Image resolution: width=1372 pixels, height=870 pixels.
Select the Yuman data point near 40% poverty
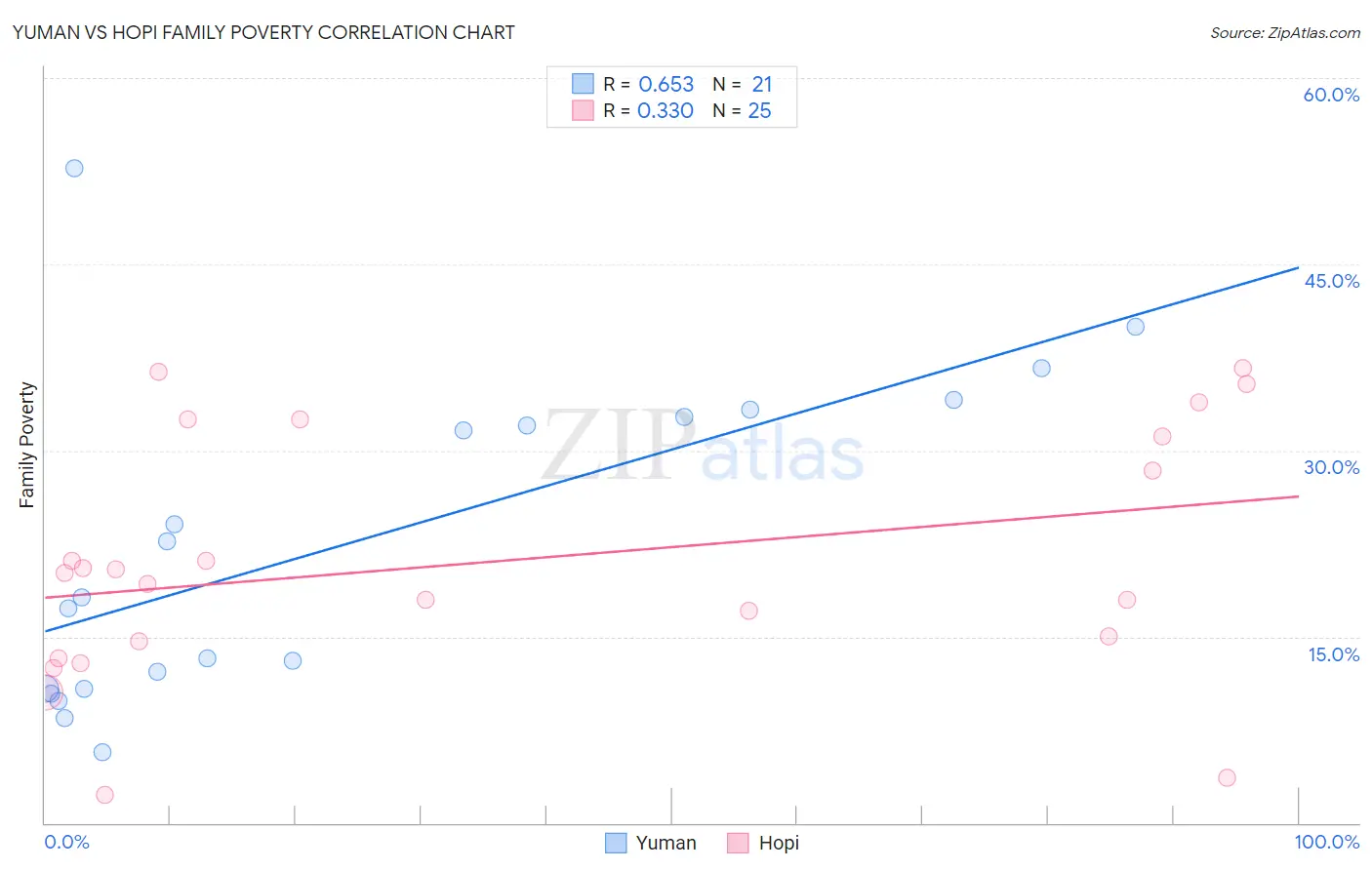coord(1135,327)
